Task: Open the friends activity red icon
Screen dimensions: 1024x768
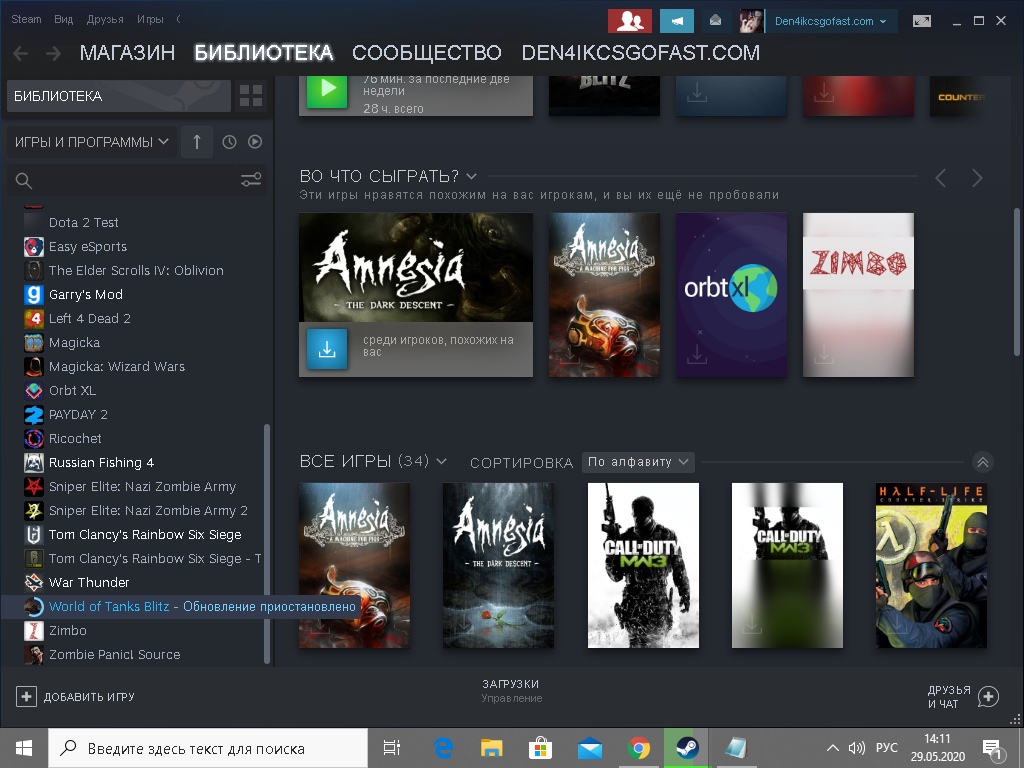Action: tap(630, 21)
